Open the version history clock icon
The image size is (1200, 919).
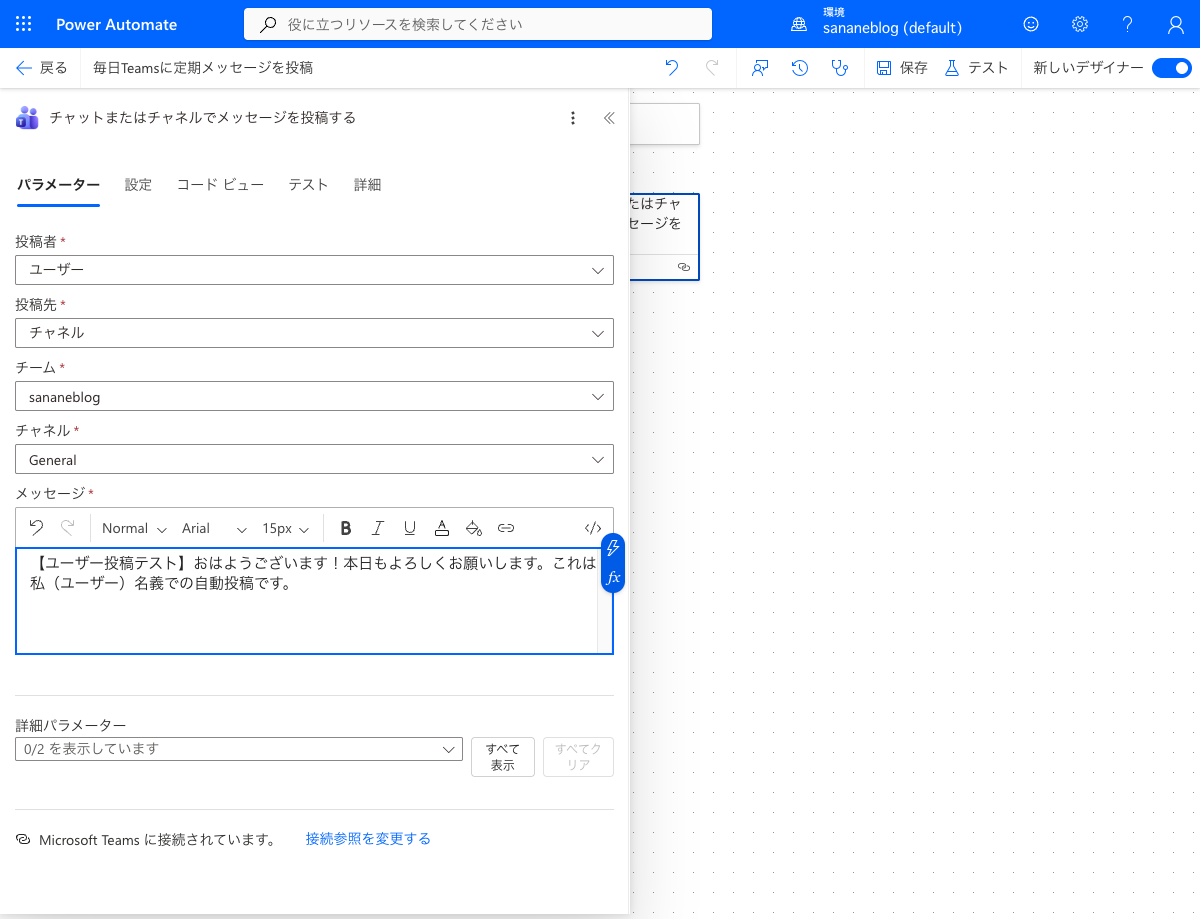click(x=800, y=68)
